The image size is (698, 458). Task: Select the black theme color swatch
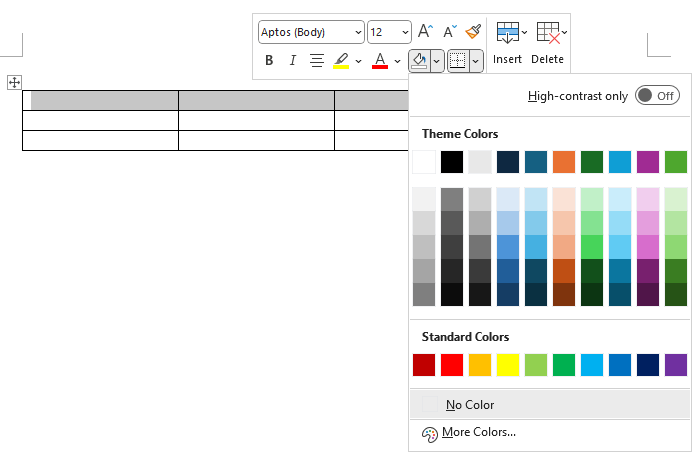click(452, 162)
